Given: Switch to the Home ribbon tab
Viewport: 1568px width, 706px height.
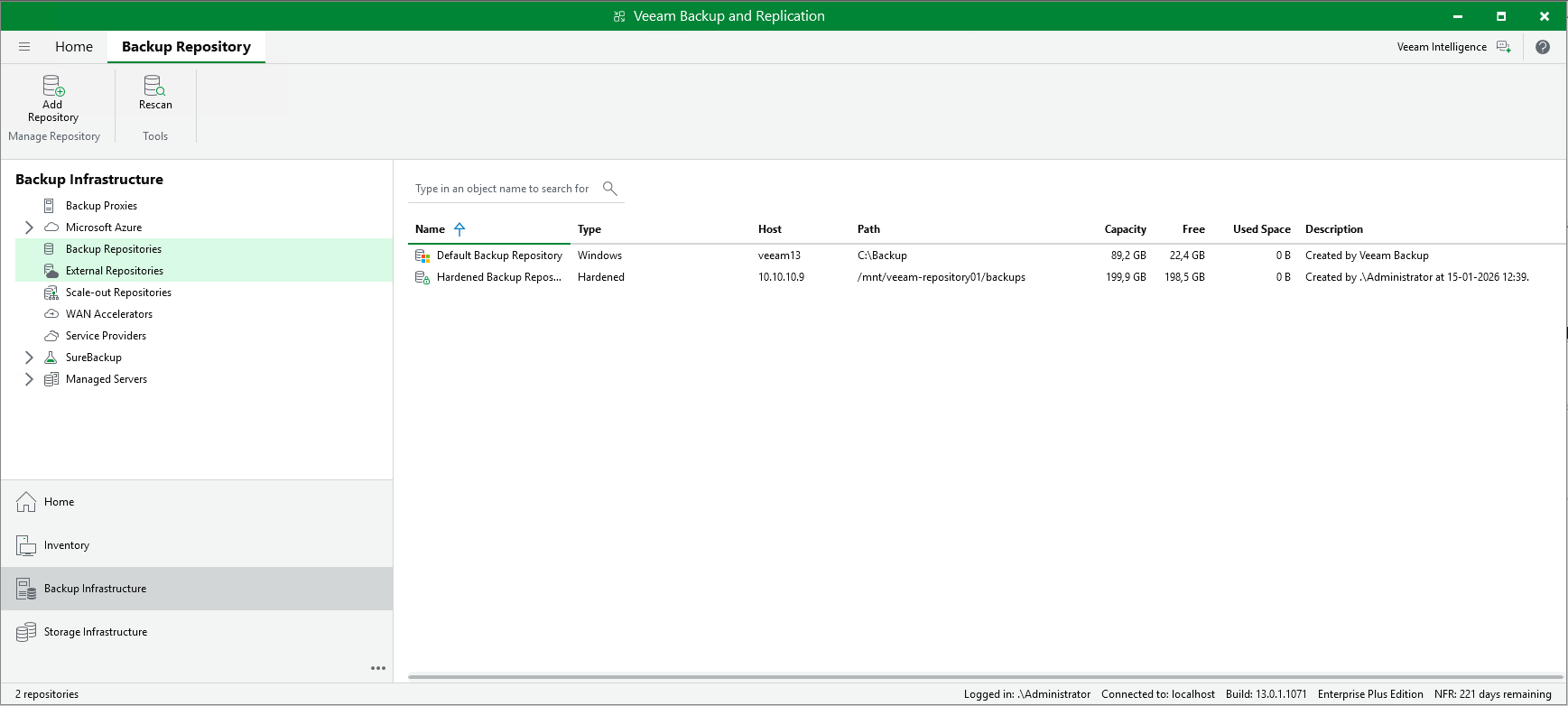Looking at the screenshot, I should (74, 47).
